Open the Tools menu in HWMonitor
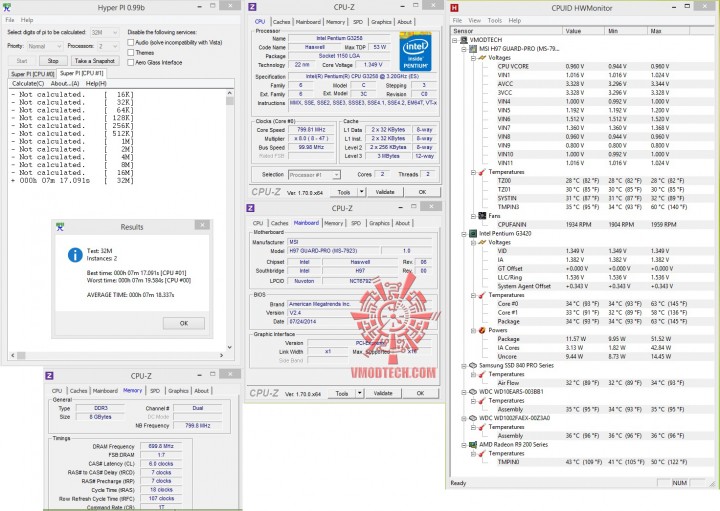720x511 pixels. tap(495, 21)
